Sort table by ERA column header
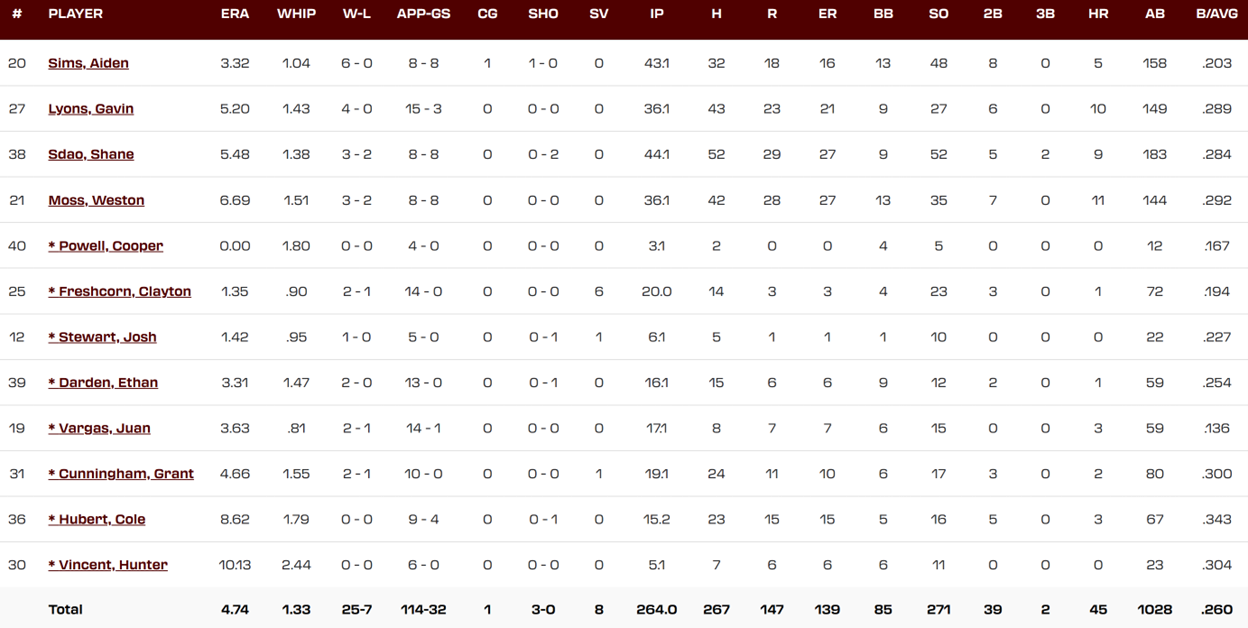This screenshot has height=628, width=1248. tap(235, 14)
